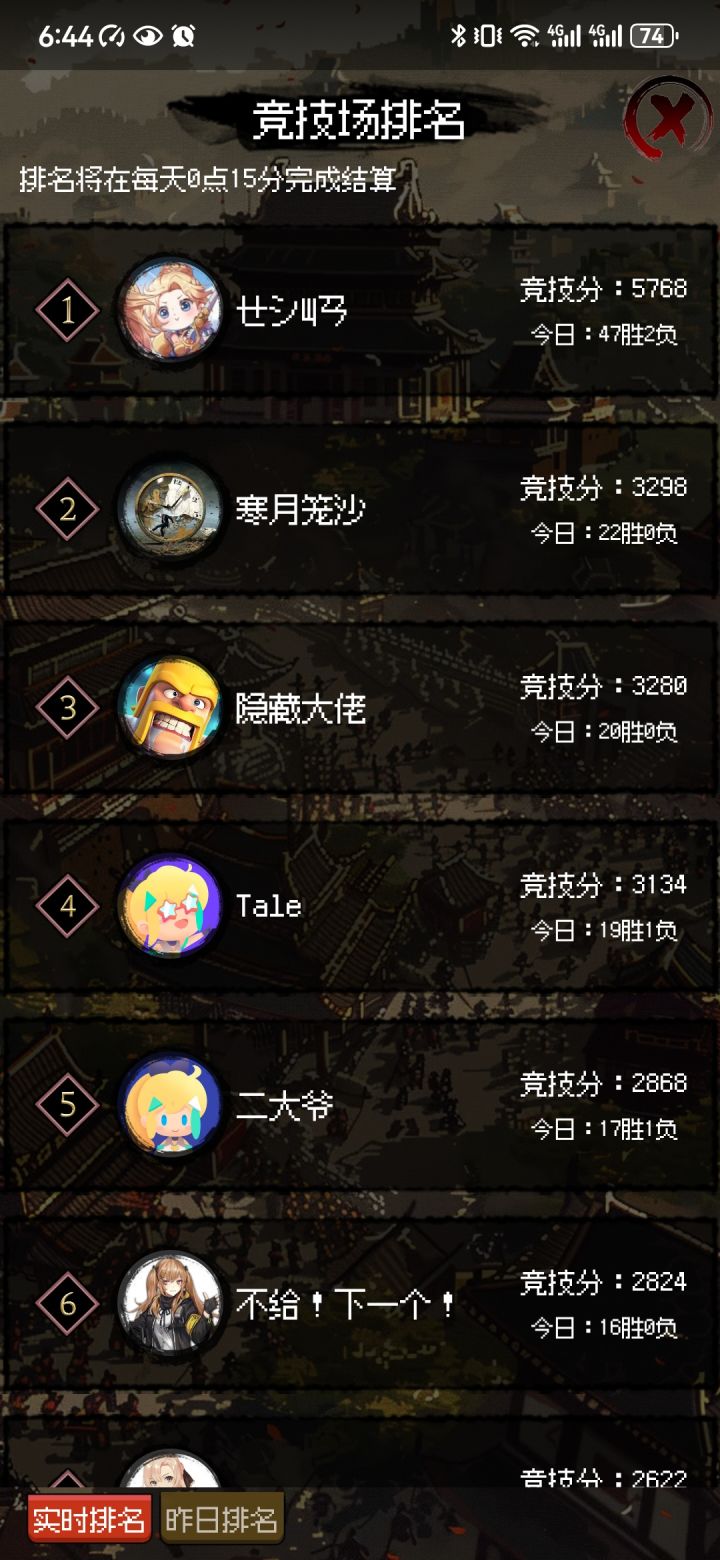Select the rank 5 diamond badge
Viewport: 720px width, 1560px height.
(67, 1105)
